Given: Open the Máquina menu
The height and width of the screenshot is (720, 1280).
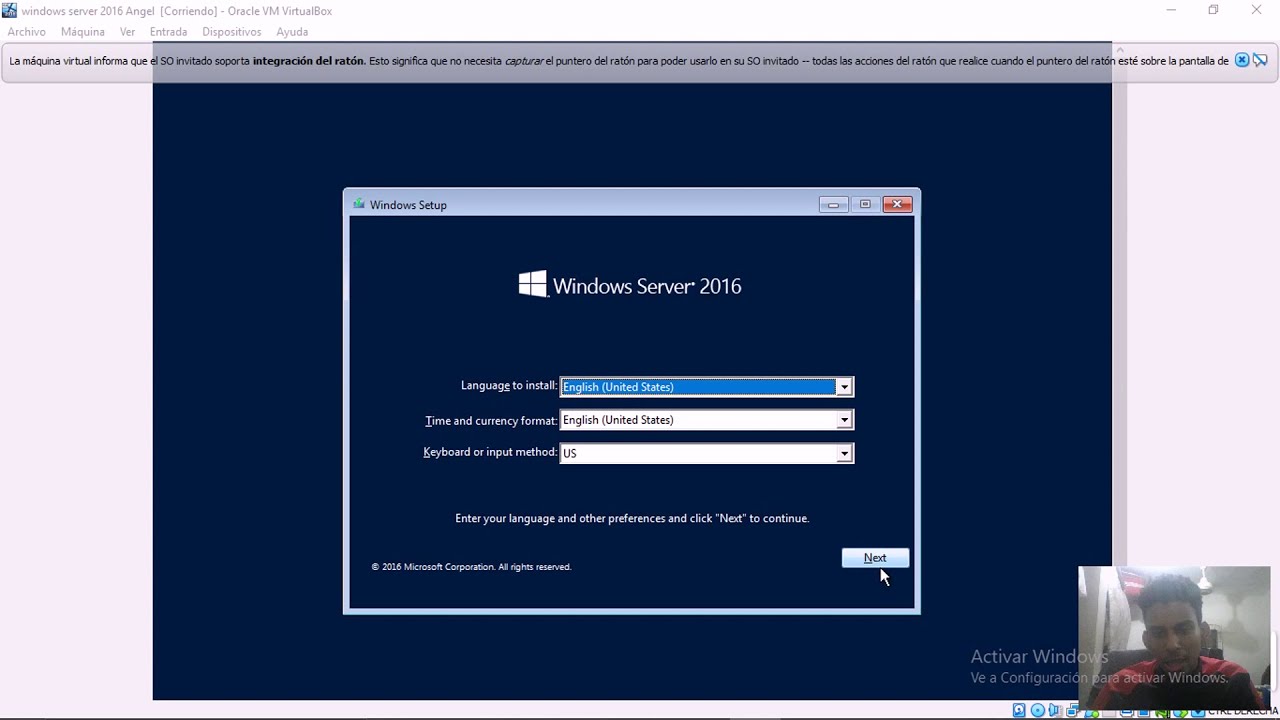Looking at the screenshot, I should point(83,32).
